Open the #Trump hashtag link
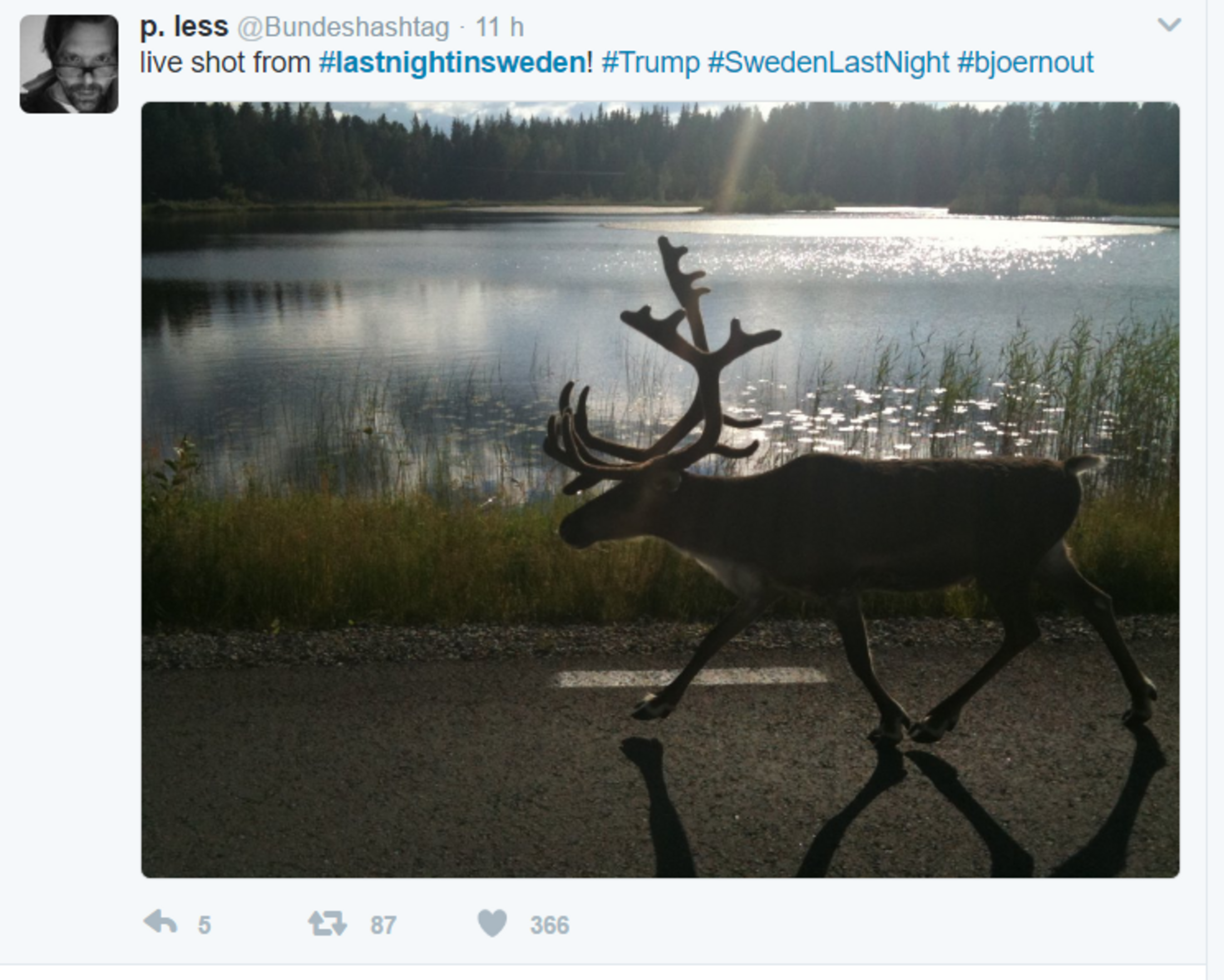The height and width of the screenshot is (980, 1224). point(650,62)
